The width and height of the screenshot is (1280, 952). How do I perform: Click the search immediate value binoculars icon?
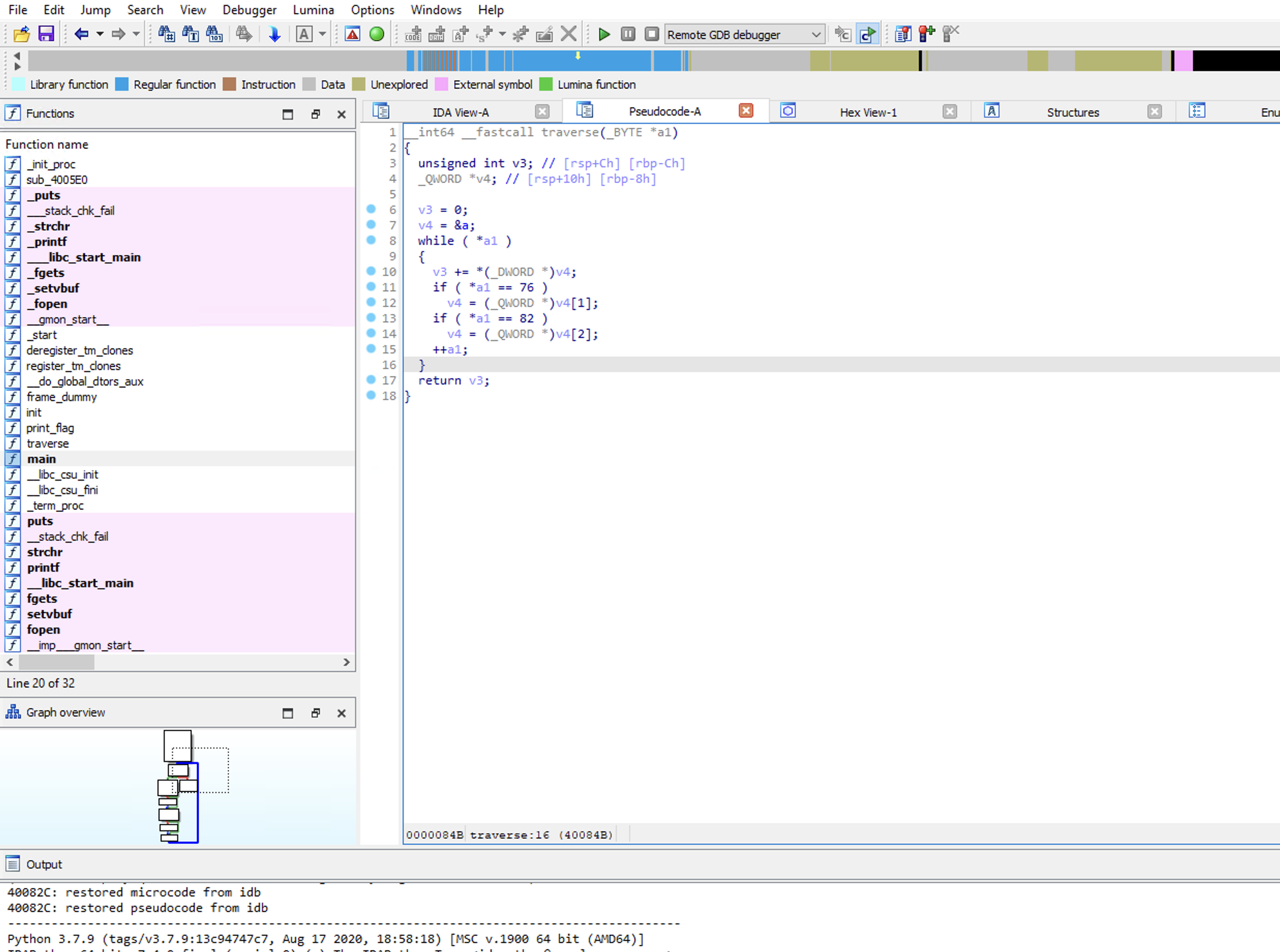[167, 34]
